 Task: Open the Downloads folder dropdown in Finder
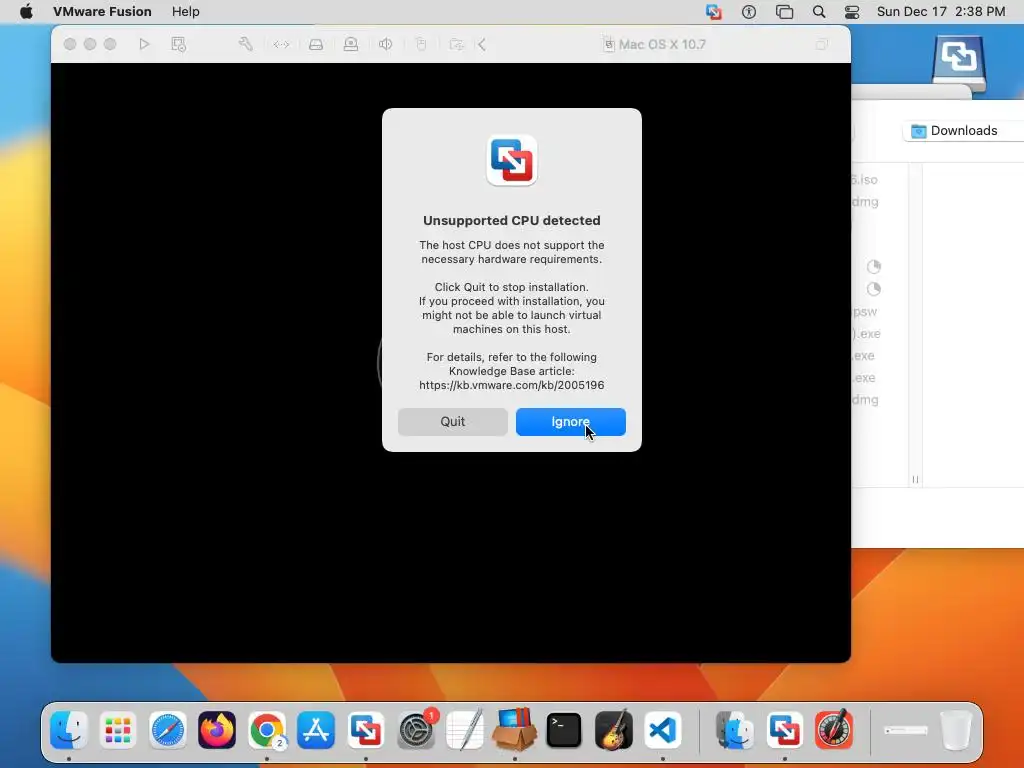point(963,131)
